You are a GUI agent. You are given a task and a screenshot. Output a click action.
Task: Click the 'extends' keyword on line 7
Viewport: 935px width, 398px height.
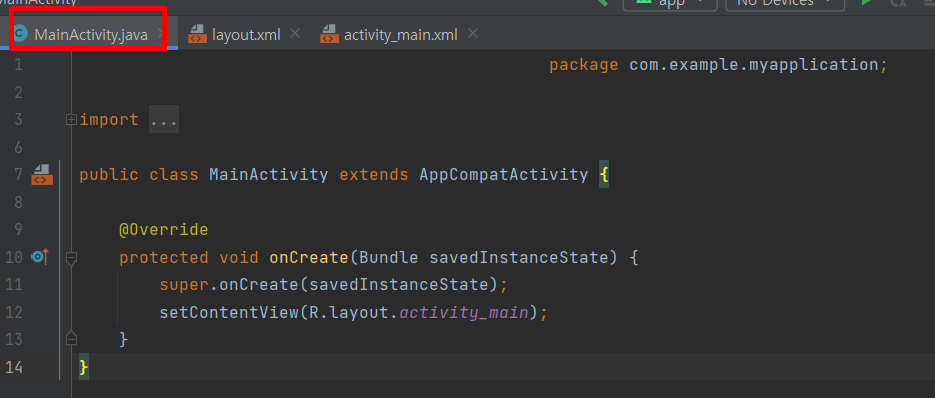(x=374, y=175)
